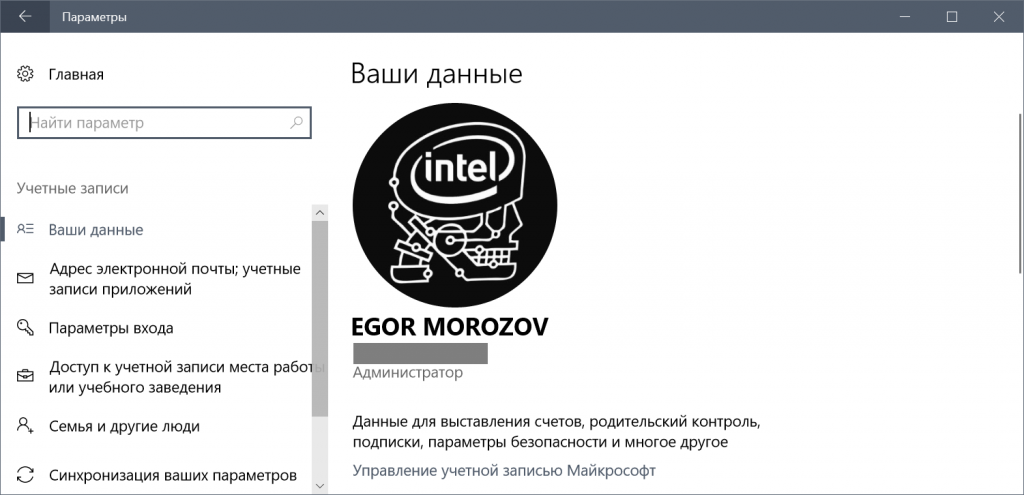The image size is (1024, 495).
Task: Select the Ваши данные menu item
Action: tap(96, 229)
